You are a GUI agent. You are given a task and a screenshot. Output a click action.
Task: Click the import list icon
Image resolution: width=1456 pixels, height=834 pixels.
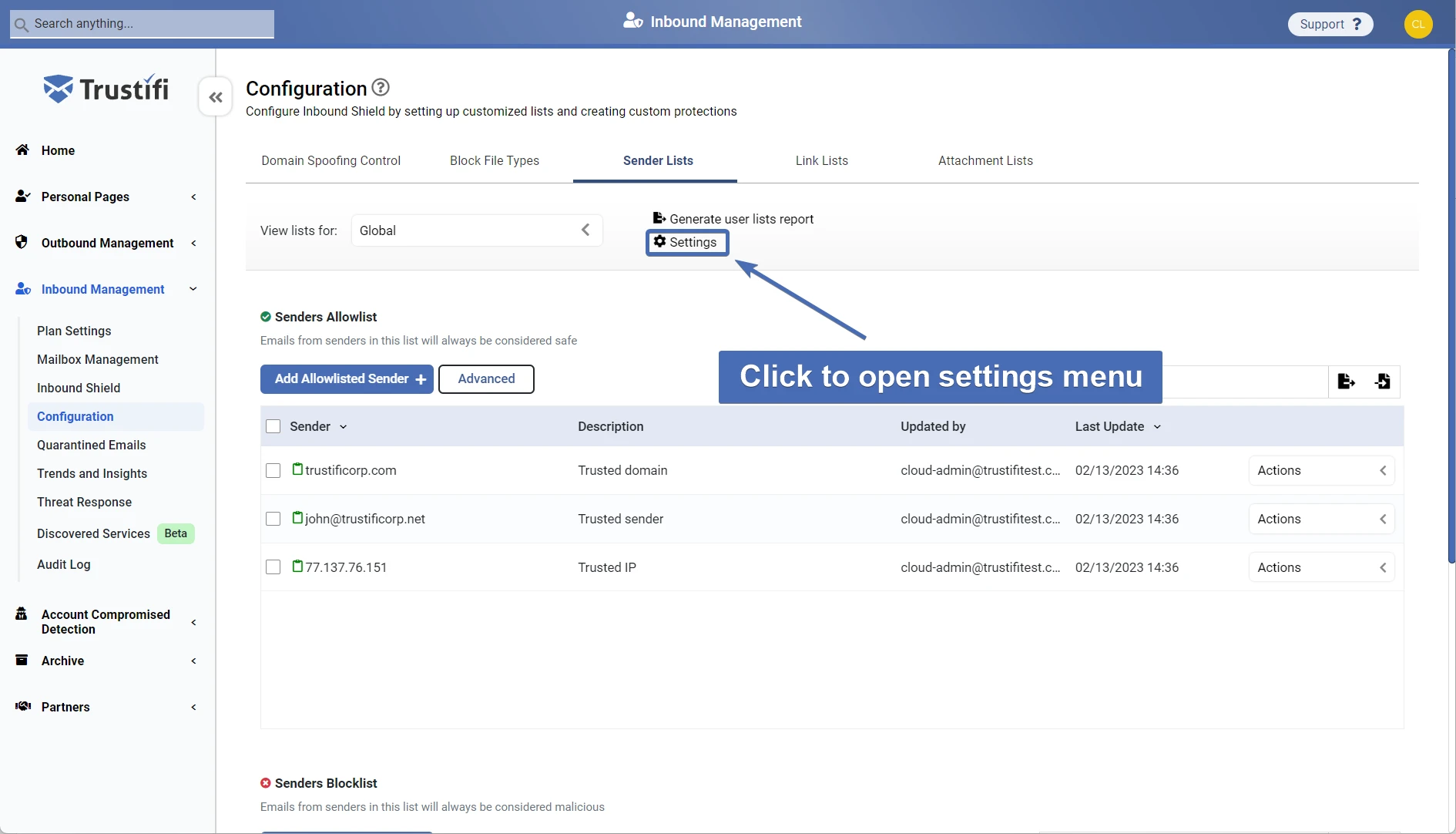coord(1382,381)
